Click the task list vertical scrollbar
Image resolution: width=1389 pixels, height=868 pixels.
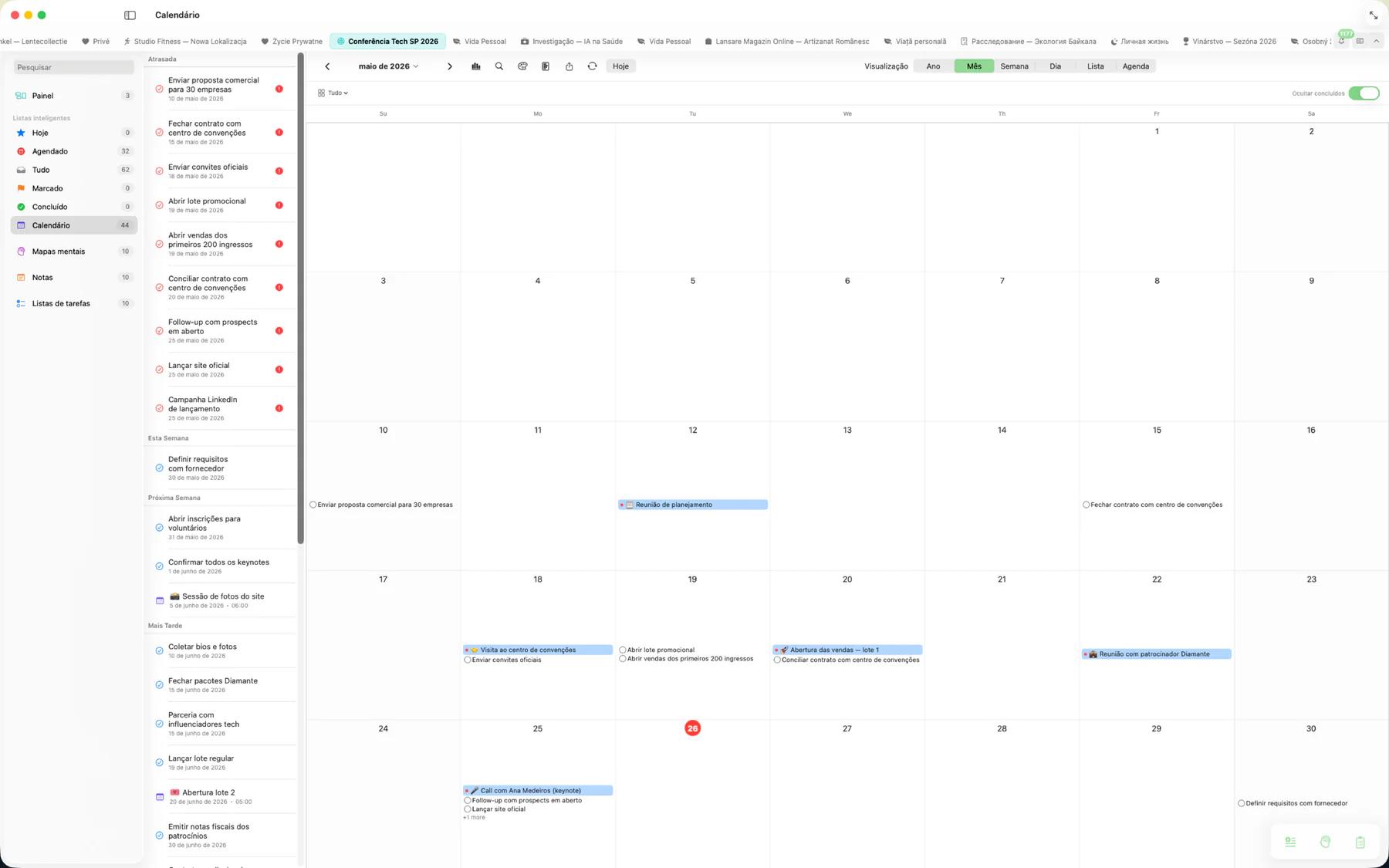coord(300,298)
